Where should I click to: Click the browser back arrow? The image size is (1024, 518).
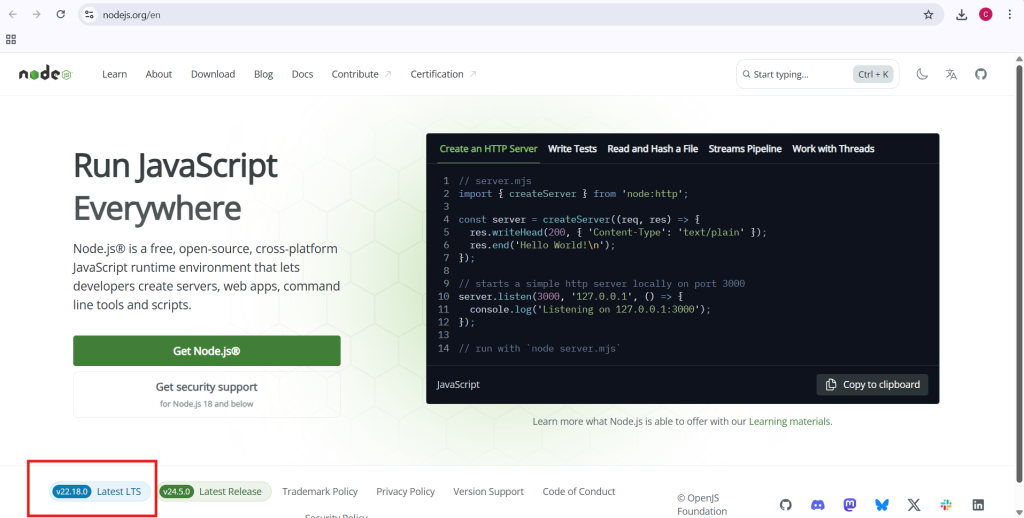pyautogui.click(x=13, y=14)
